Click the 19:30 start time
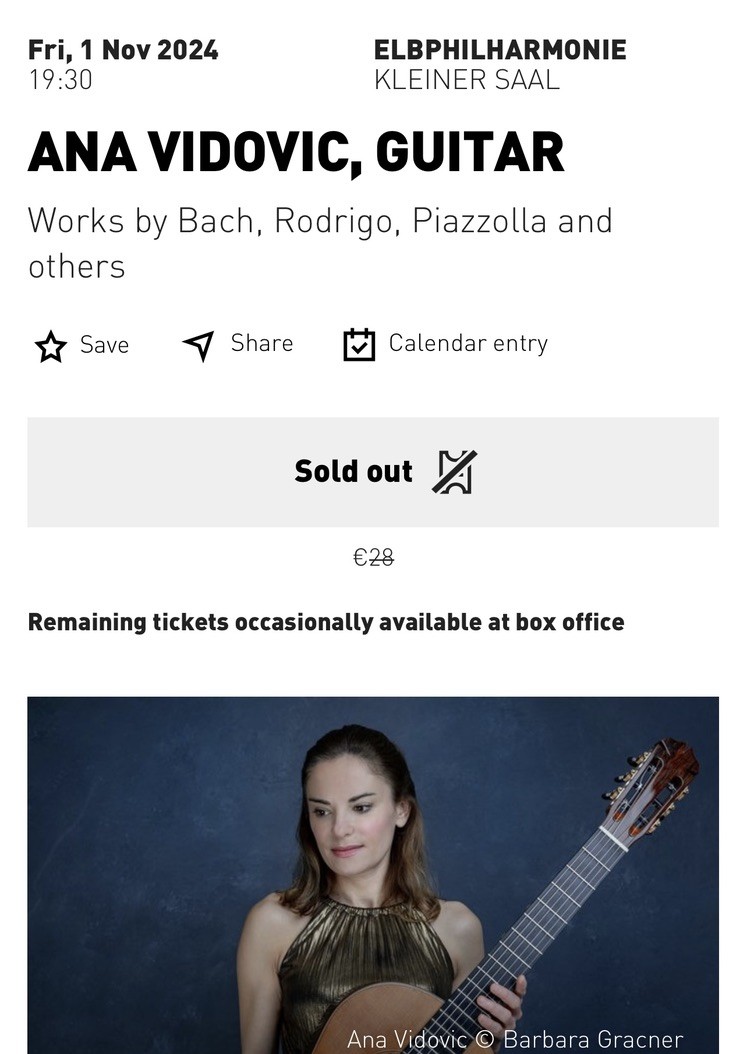747x1054 pixels. pos(61,80)
